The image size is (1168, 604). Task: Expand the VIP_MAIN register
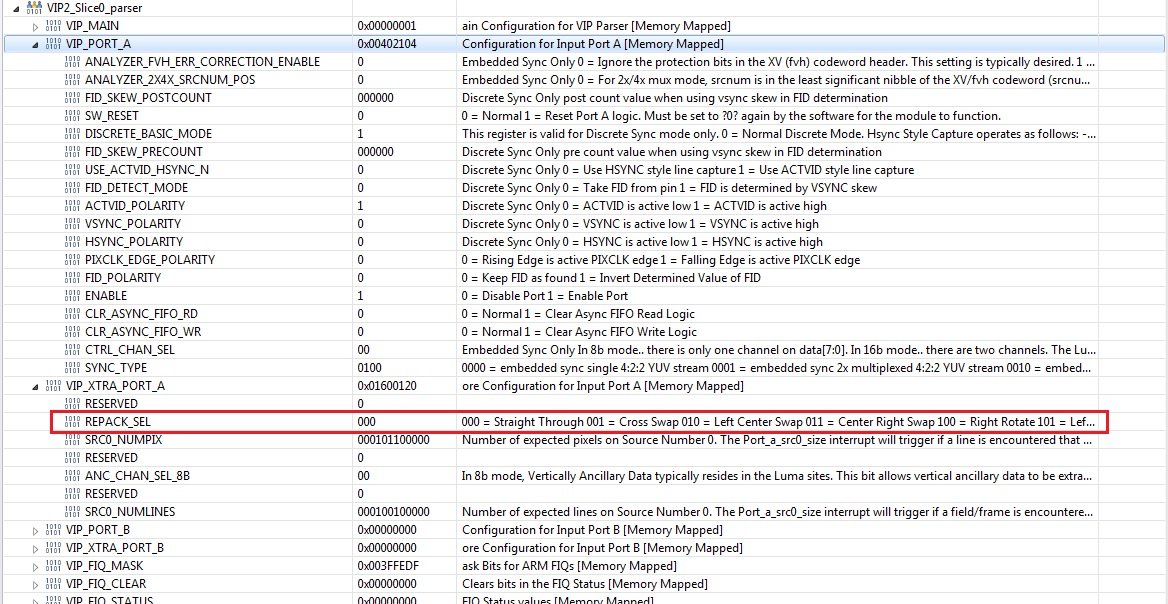tap(35, 27)
